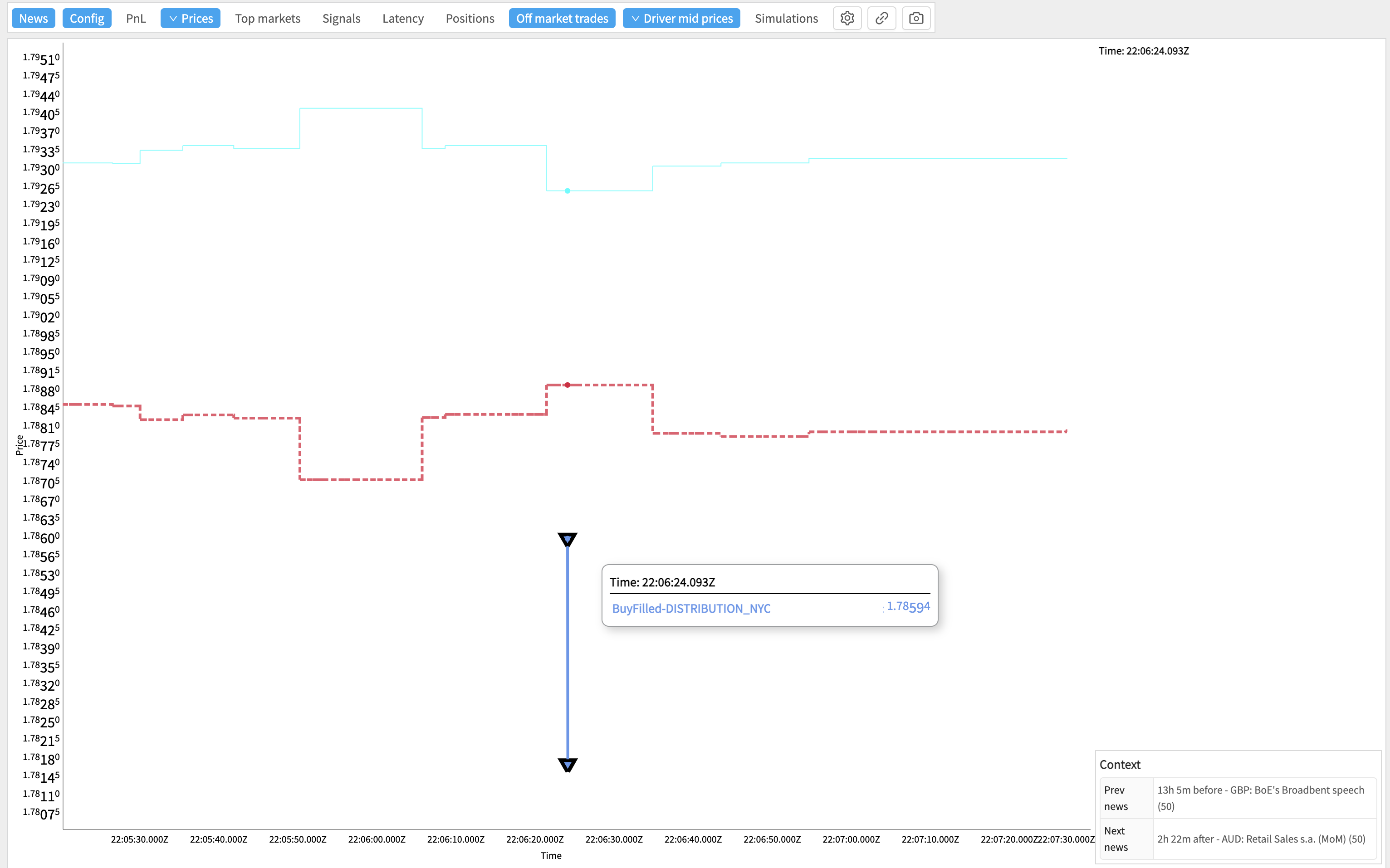1390x868 pixels.
Task: Toggle the Config panel button
Action: click(x=87, y=19)
